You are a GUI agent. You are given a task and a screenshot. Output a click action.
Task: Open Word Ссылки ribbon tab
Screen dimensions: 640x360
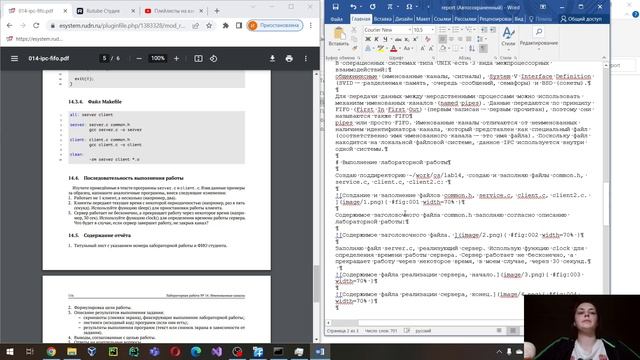point(442,19)
